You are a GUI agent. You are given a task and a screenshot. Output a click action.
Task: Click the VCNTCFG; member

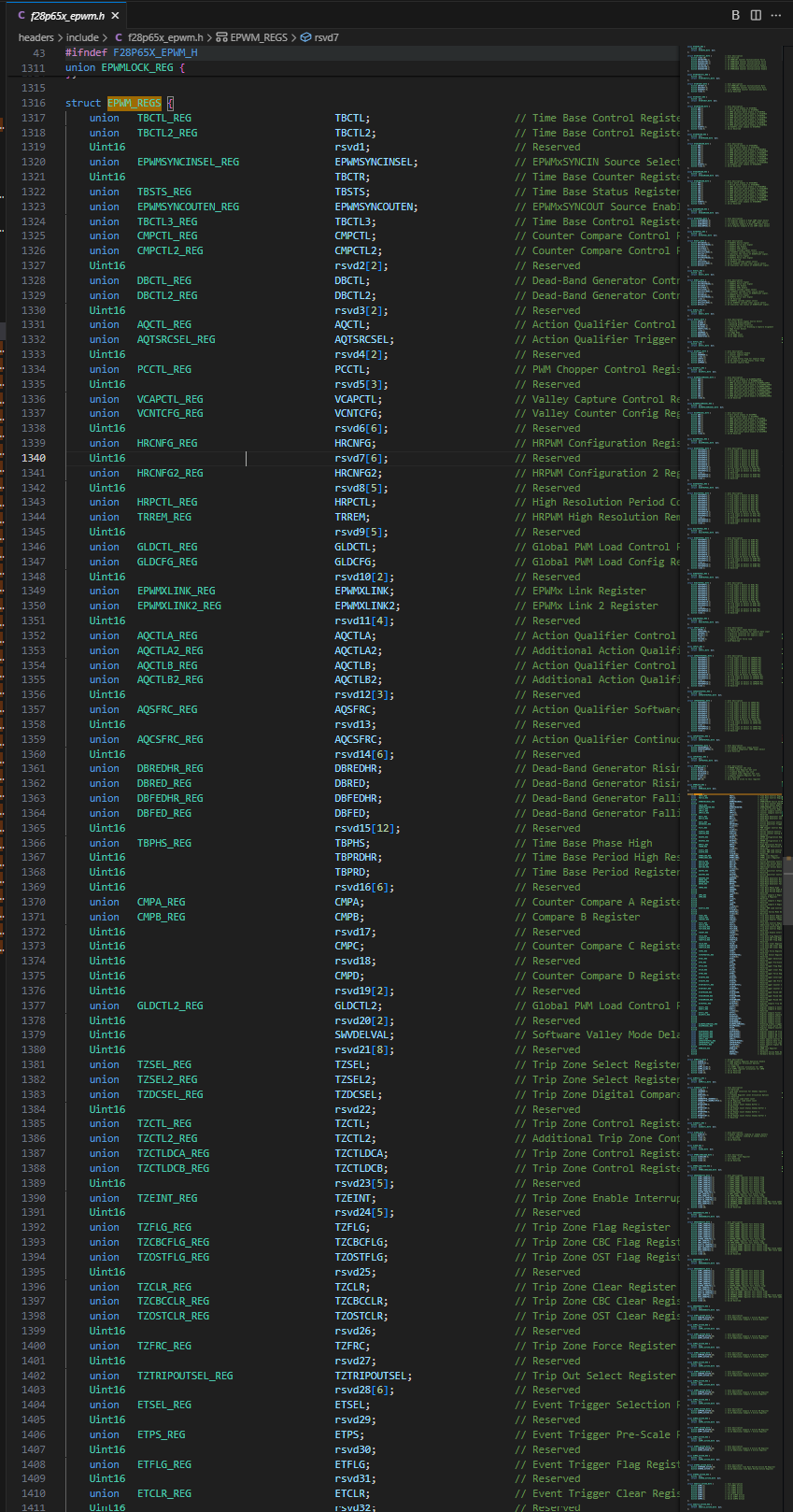[x=360, y=413]
